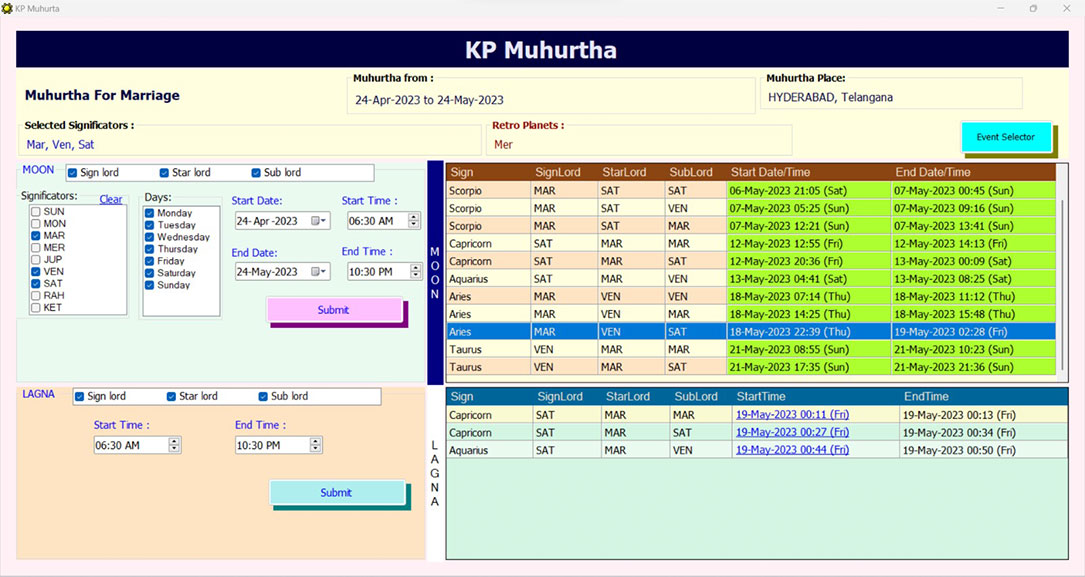
Task: Uncheck the VEN significator checkbox
Action: [x=36, y=271]
